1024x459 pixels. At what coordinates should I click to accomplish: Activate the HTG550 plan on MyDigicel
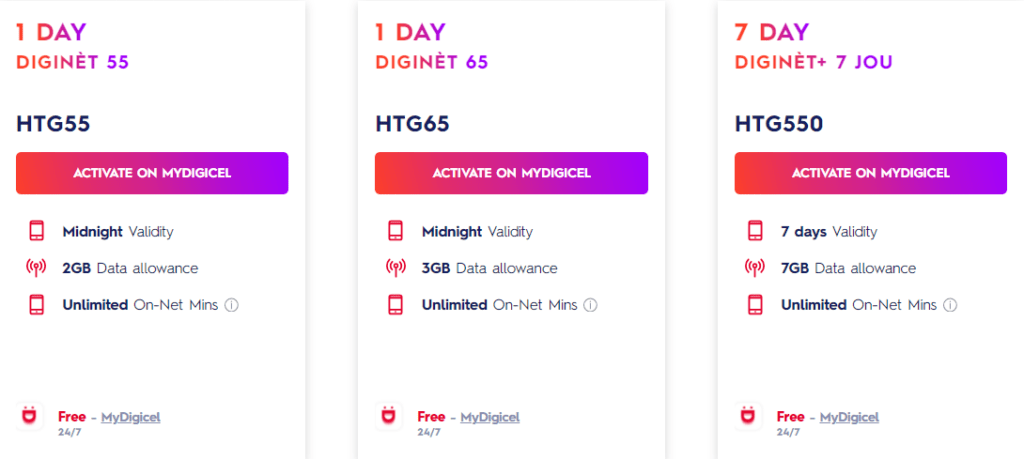(870, 173)
